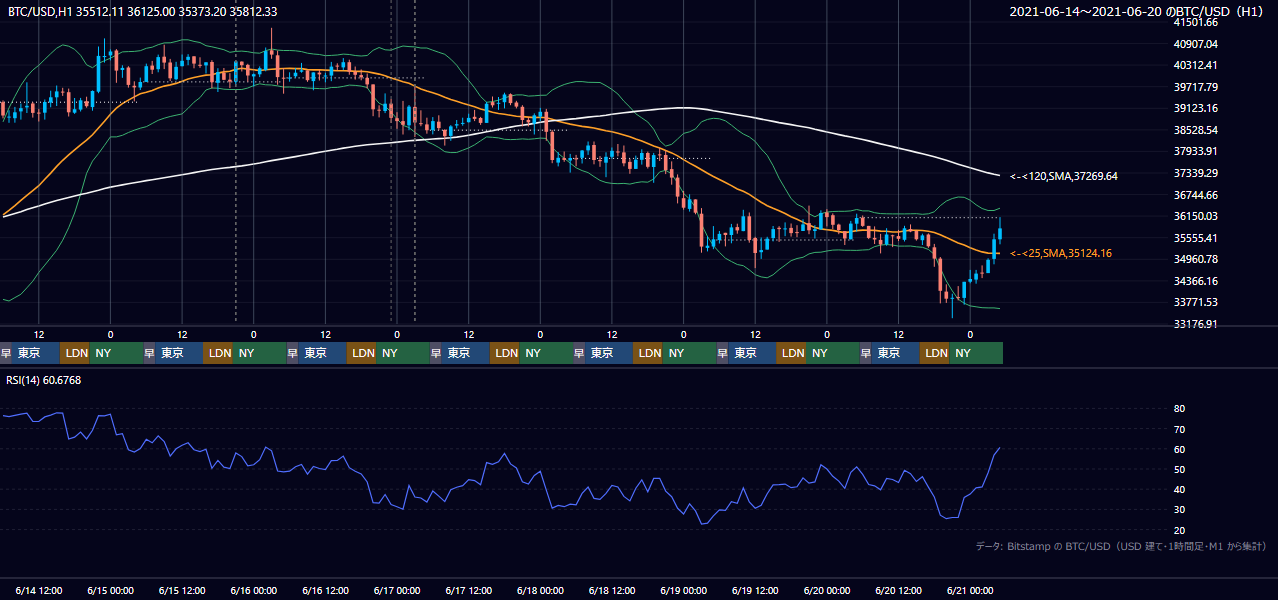The height and width of the screenshot is (600, 1278).
Task: Click price axis value 36744.66
Action: tap(1195, 195)
